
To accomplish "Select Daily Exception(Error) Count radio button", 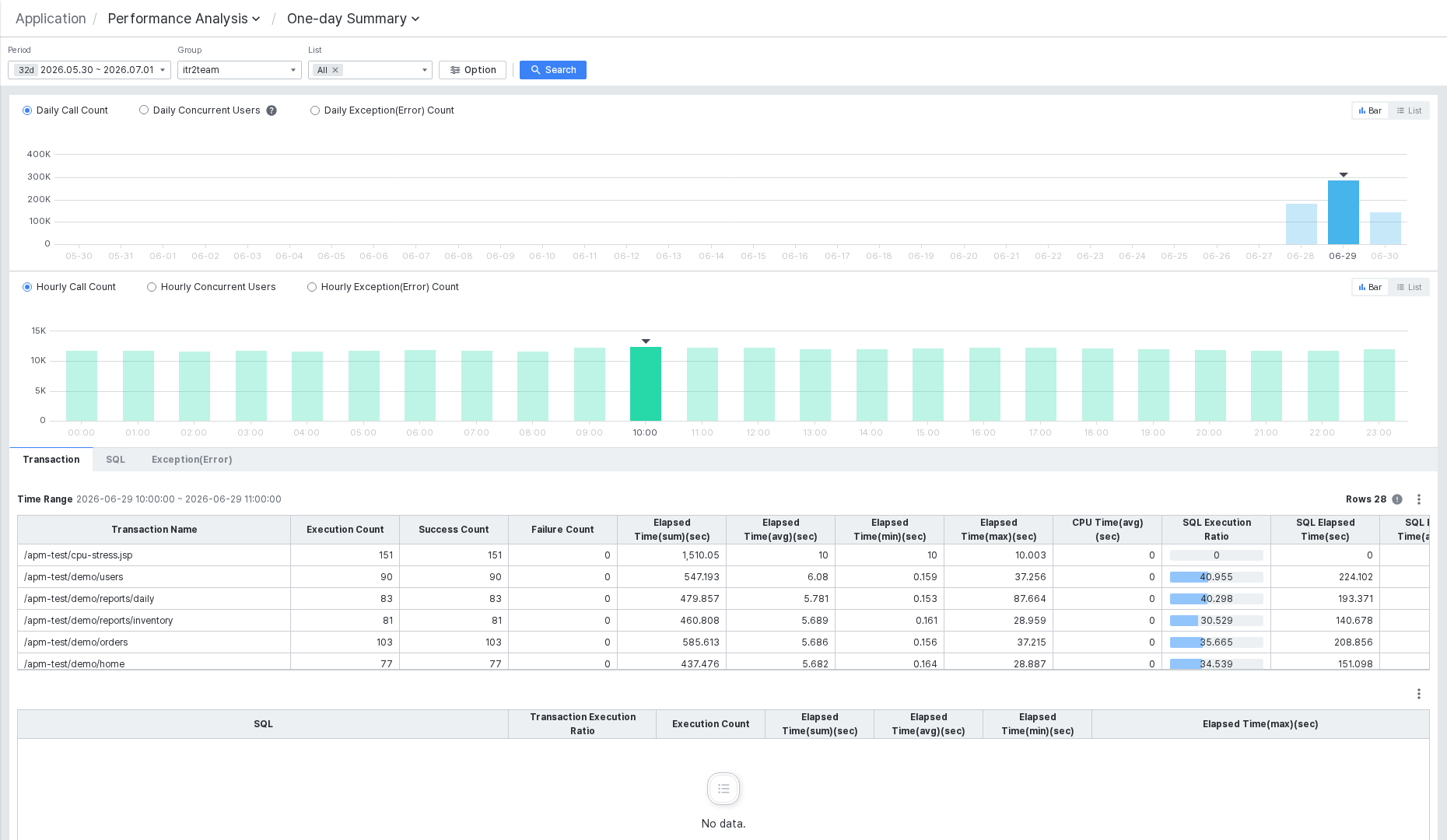I will click(315, 110).
